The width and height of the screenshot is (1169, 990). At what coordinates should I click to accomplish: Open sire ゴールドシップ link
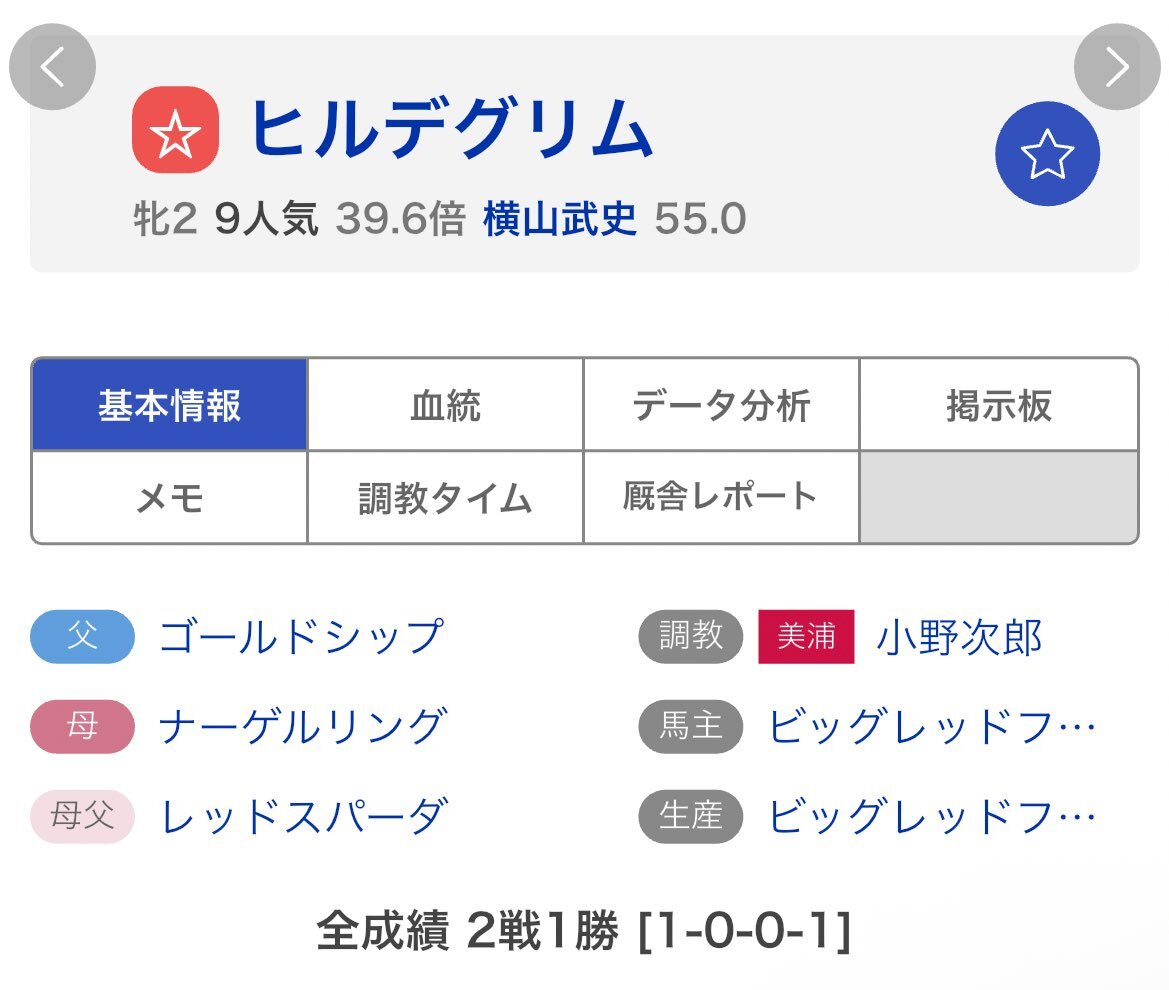pos(301,637)
